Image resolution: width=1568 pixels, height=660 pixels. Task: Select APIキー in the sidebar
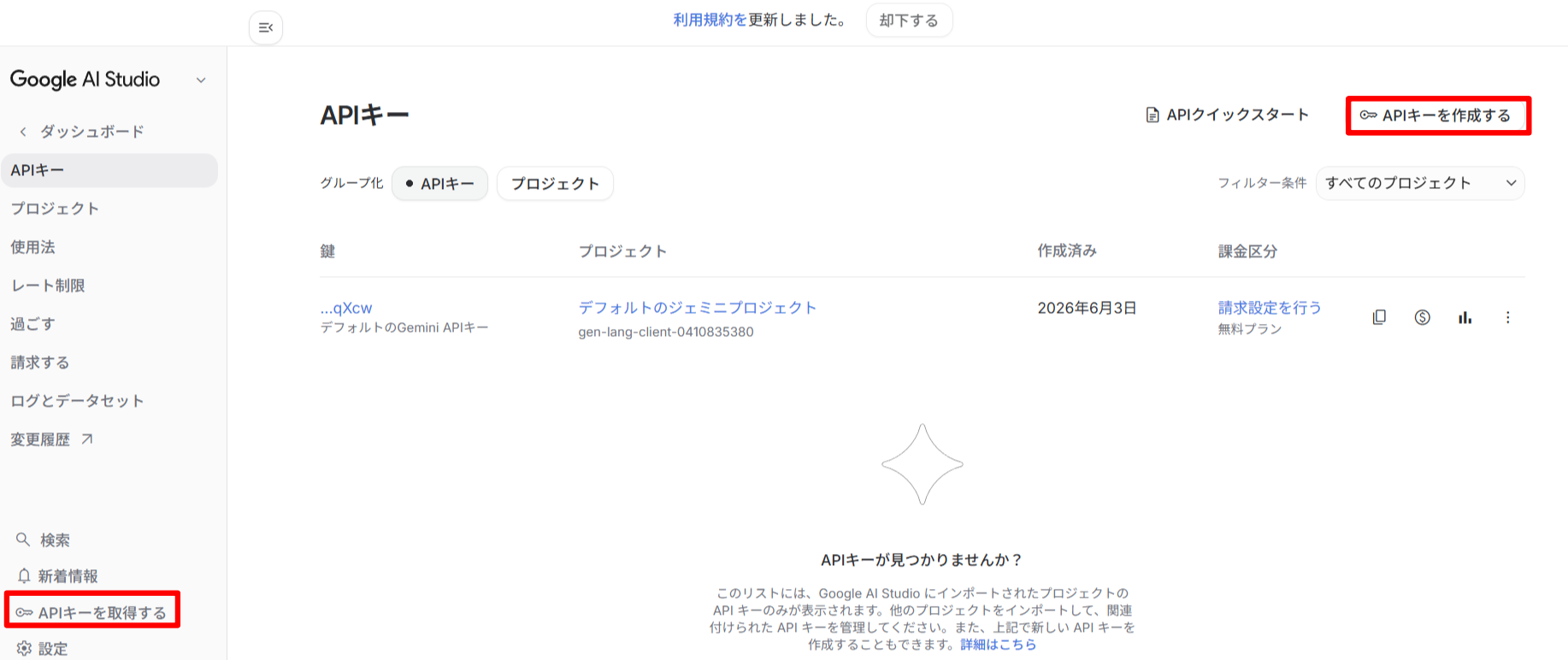tap(109, 170)
